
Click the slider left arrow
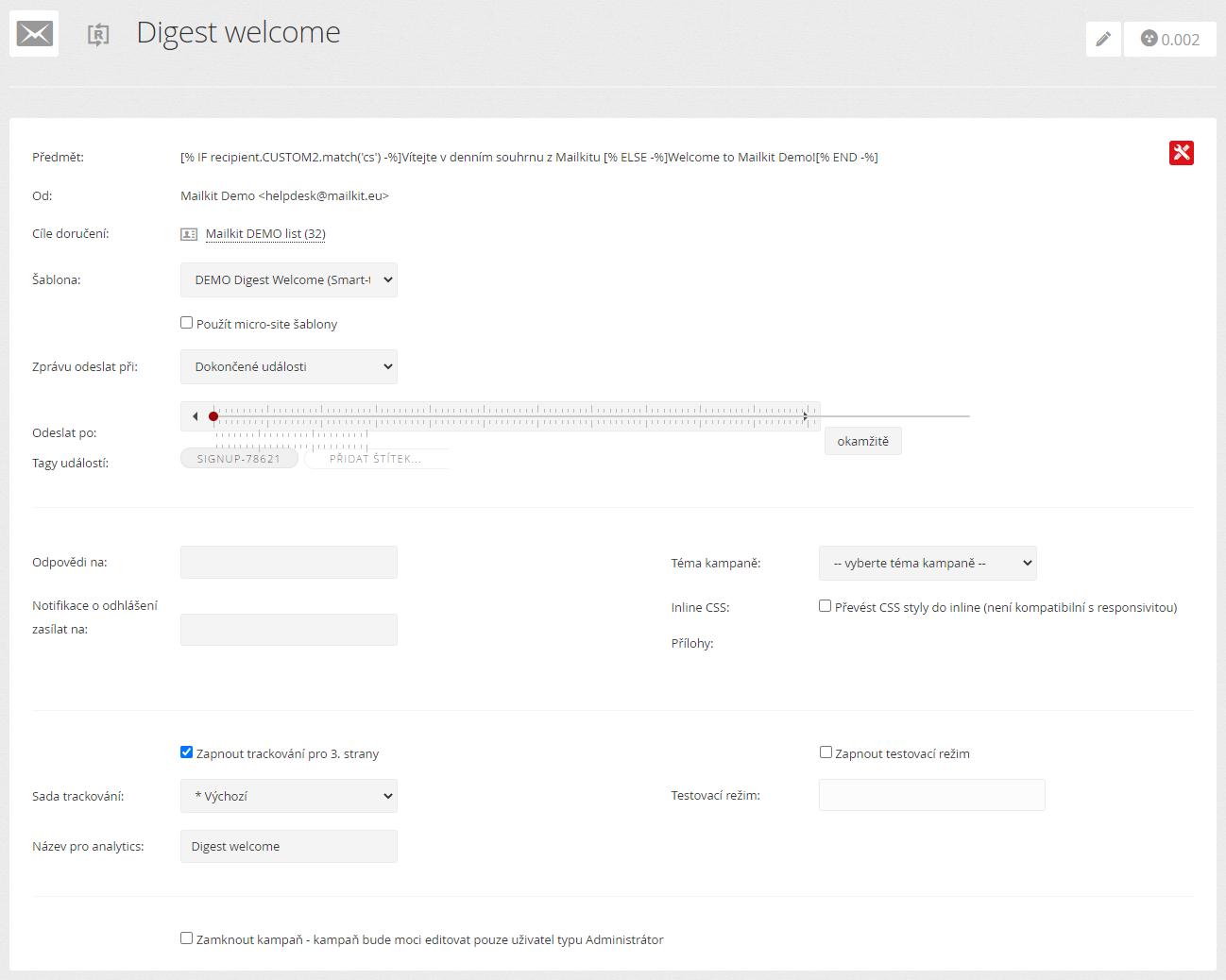pos(196,416)
